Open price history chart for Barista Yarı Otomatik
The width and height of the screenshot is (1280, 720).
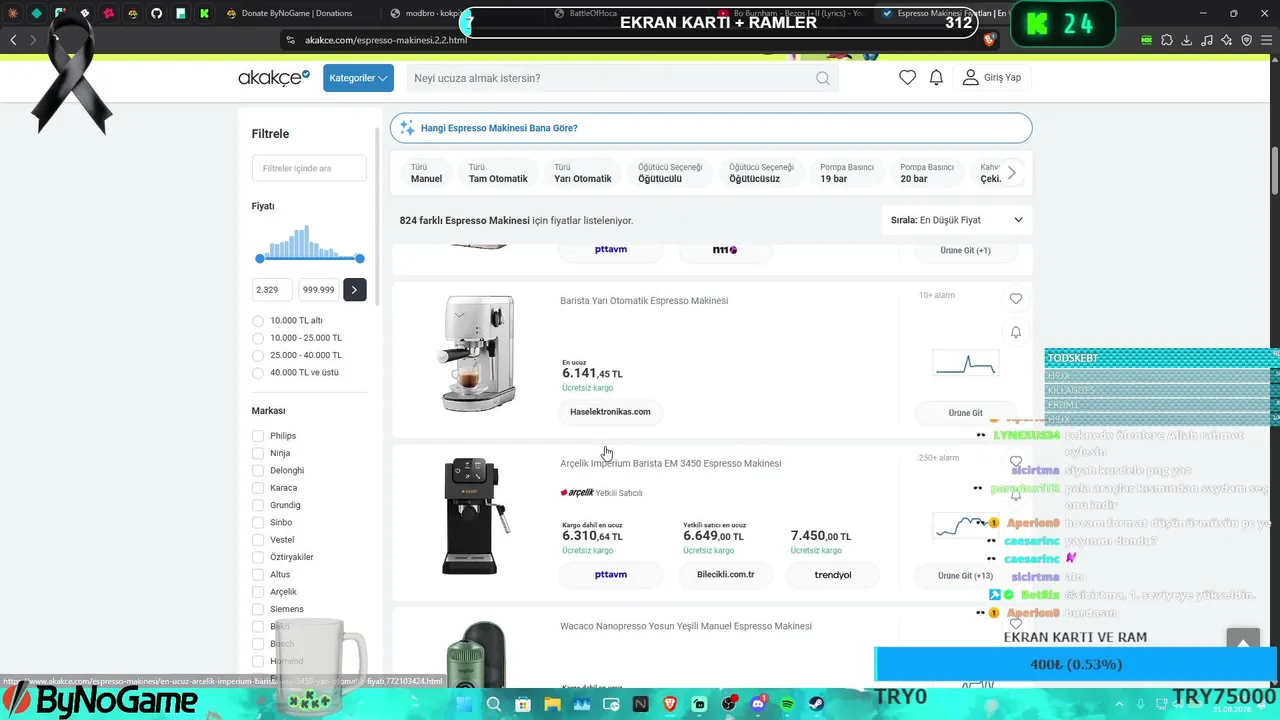pos(965,362)
